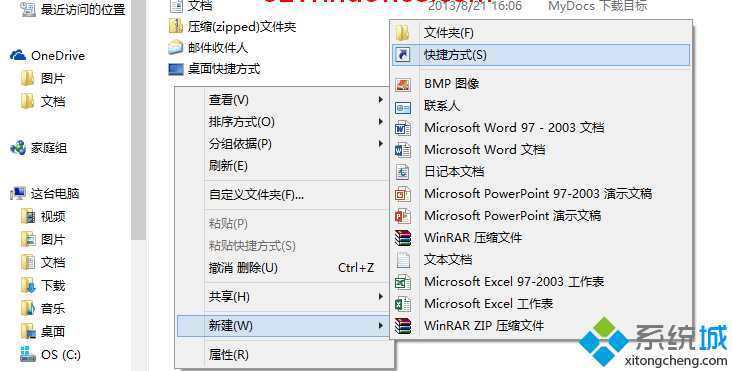Expand the 排序方式(O) submenu arrow

click(380, 122)
